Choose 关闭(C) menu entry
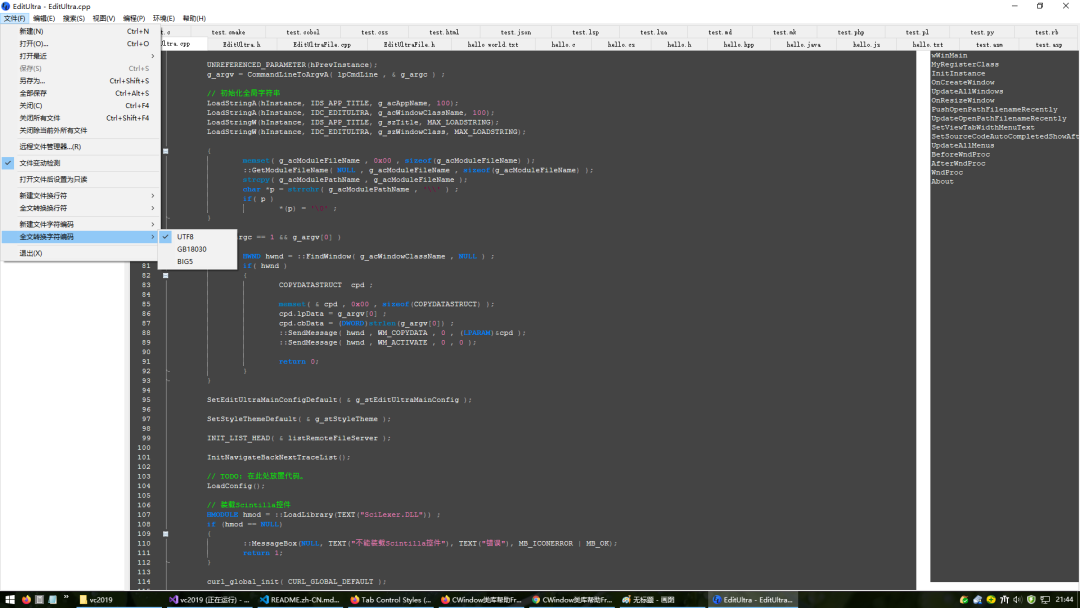The image size is (1080, 608). point(80,106)
